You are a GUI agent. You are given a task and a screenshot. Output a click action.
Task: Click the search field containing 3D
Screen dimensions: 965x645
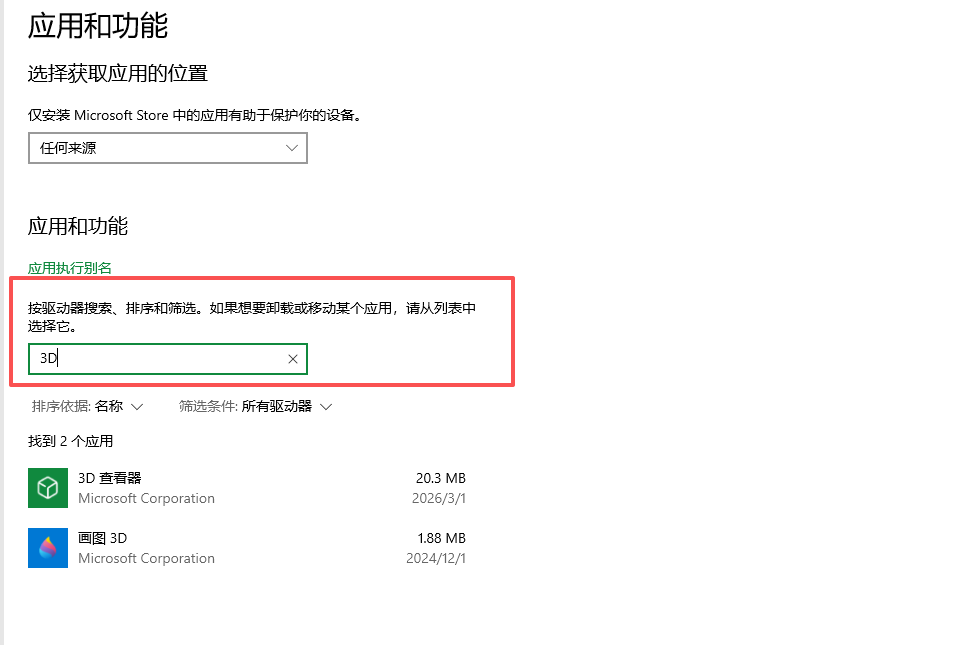coord(167,359)
